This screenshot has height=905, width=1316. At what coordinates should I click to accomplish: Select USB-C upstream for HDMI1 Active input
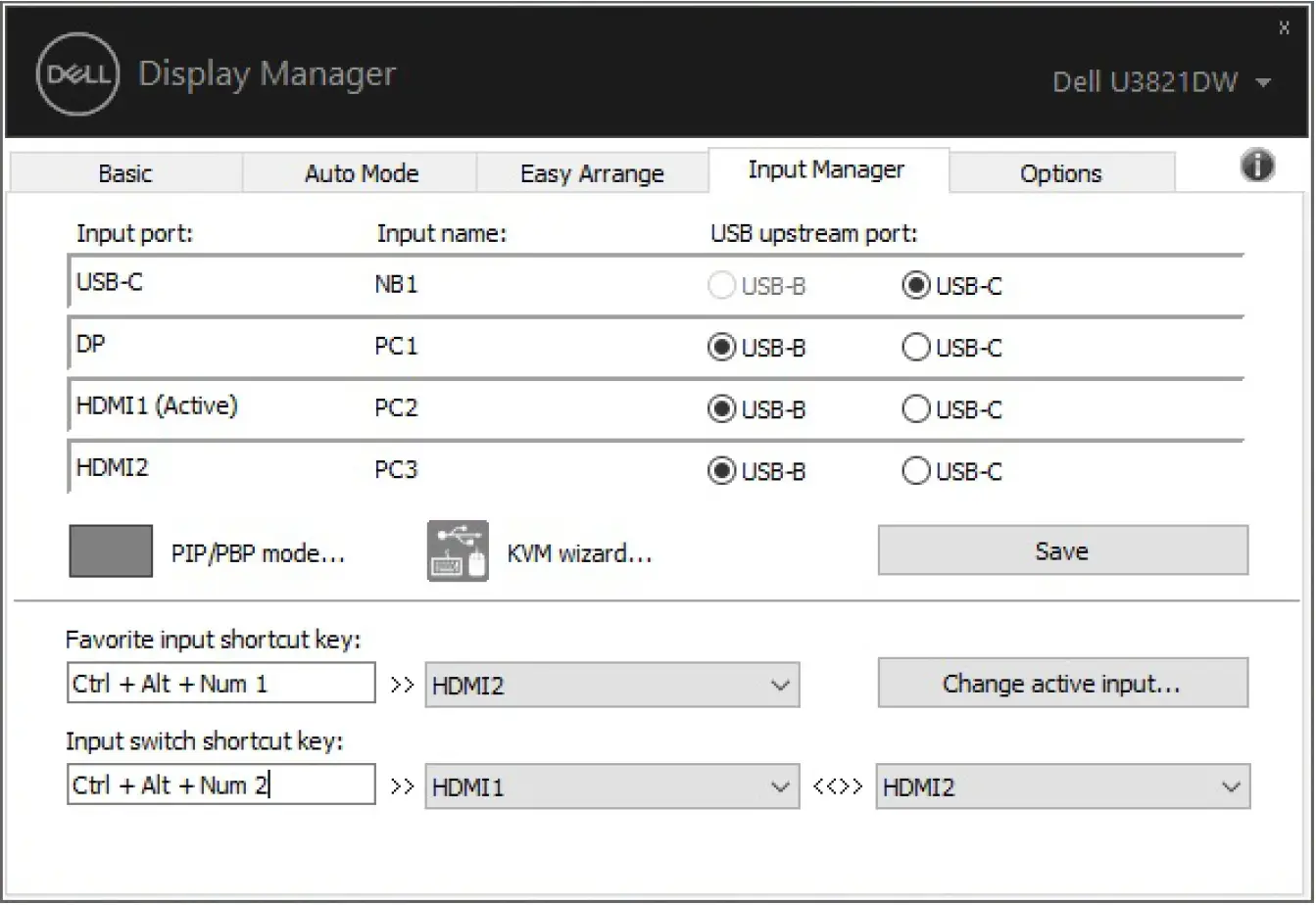pos(915,408)
